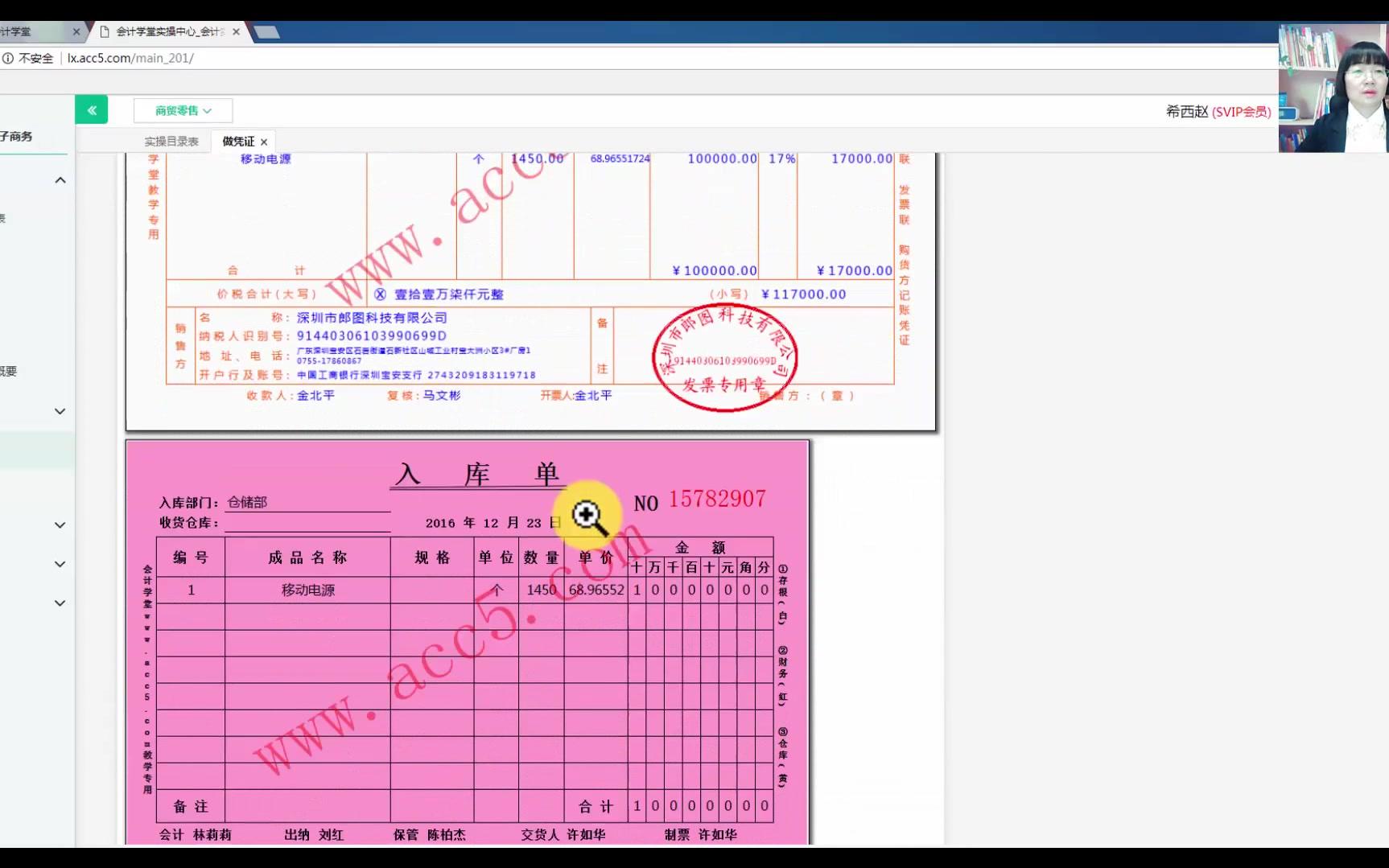1389x868 pixels.
Task: Click the invoice tax amount ¥17000.00
Action: point(855,271)
